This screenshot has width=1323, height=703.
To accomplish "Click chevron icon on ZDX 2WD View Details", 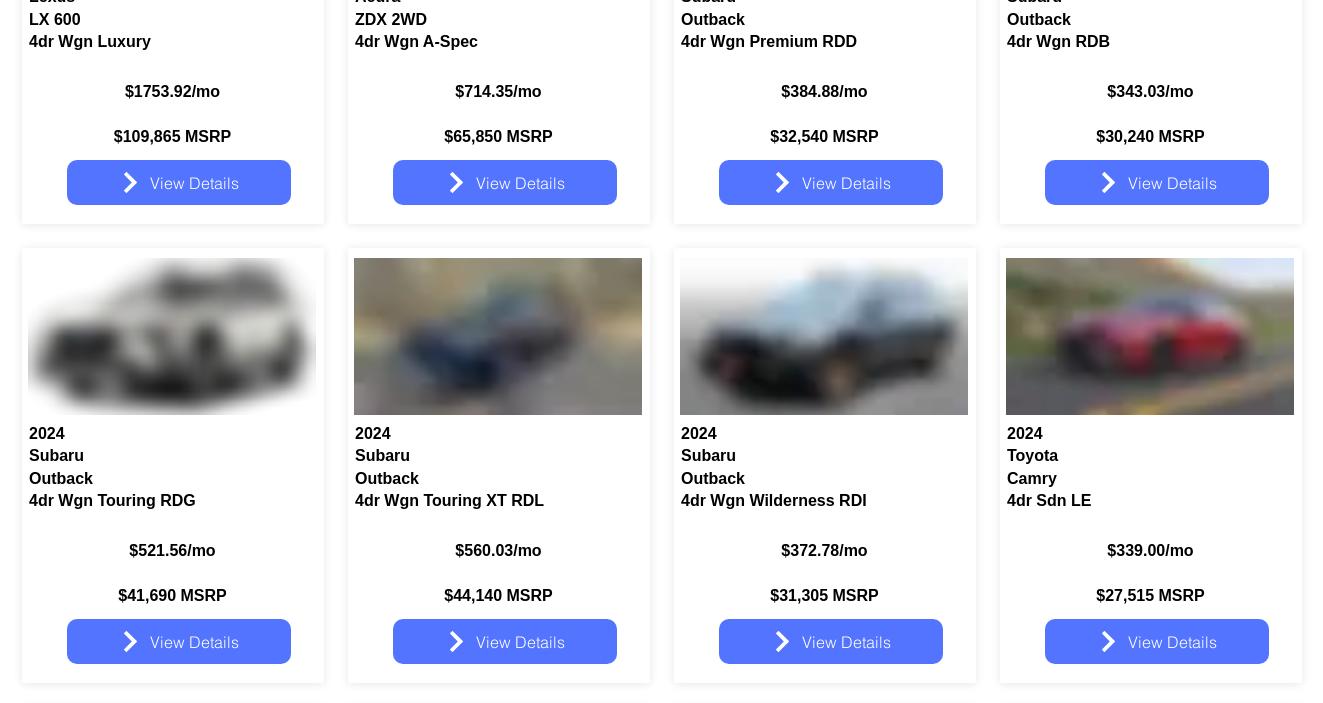I will [456, 183].
